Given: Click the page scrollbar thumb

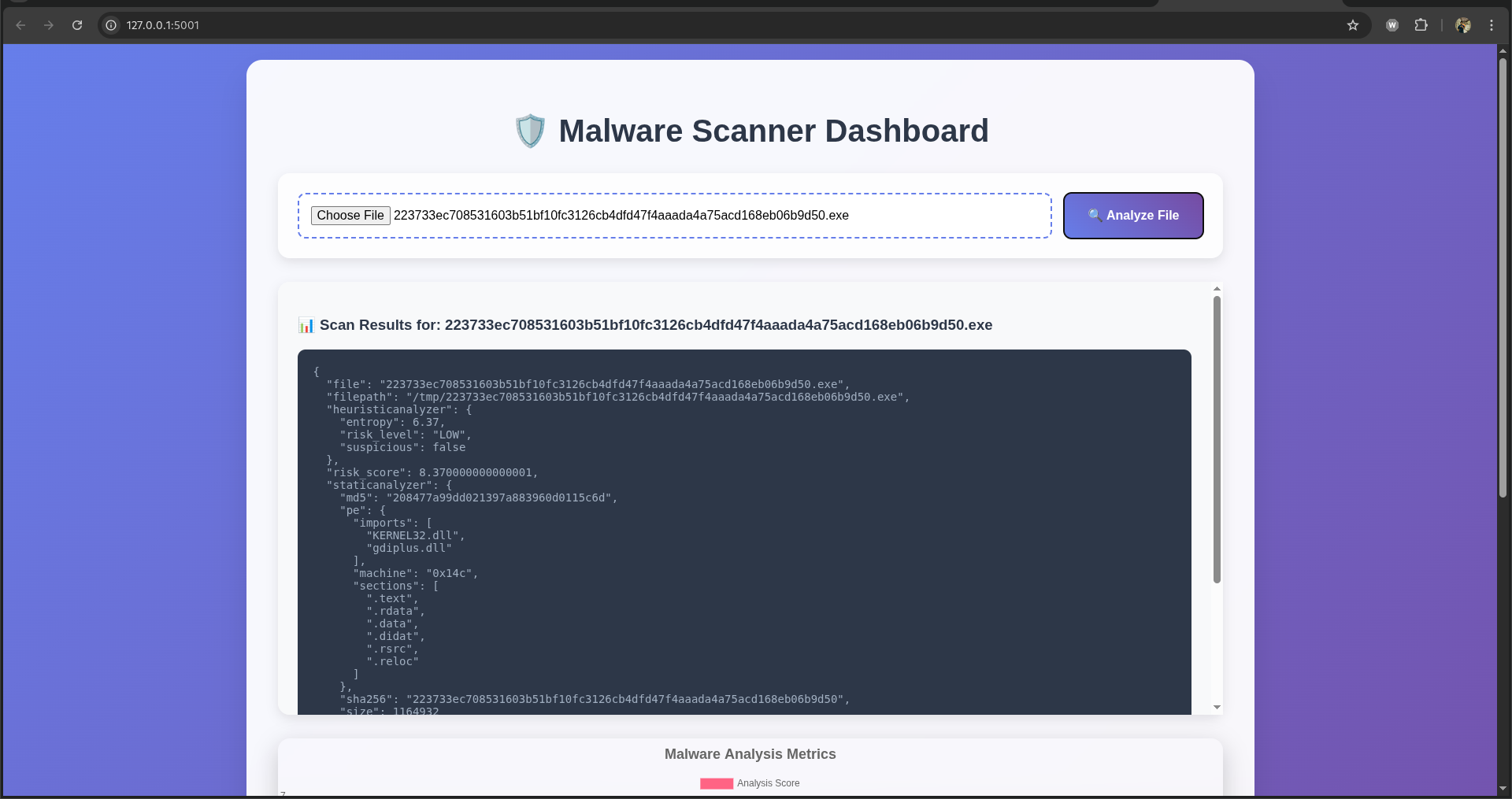Looking at the screenshot, I should tap(1503, 278).
